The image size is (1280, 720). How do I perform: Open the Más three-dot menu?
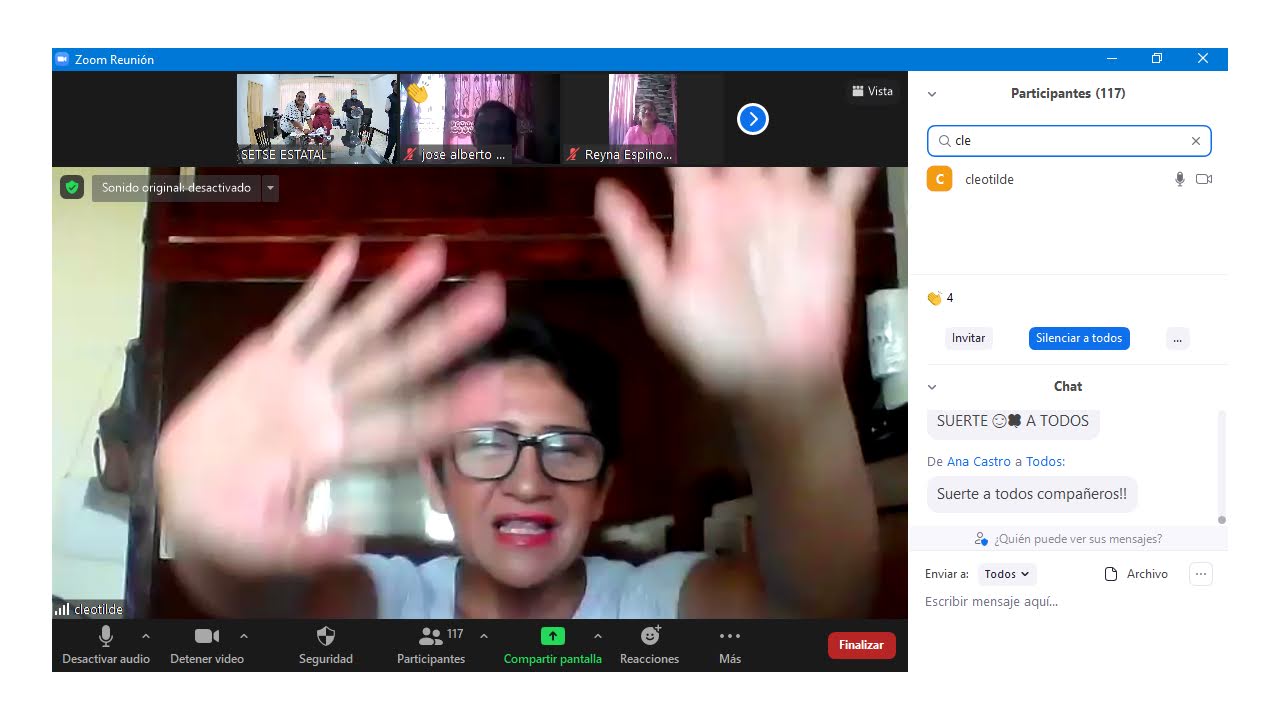pyautogui.click(x=730, y=644)
